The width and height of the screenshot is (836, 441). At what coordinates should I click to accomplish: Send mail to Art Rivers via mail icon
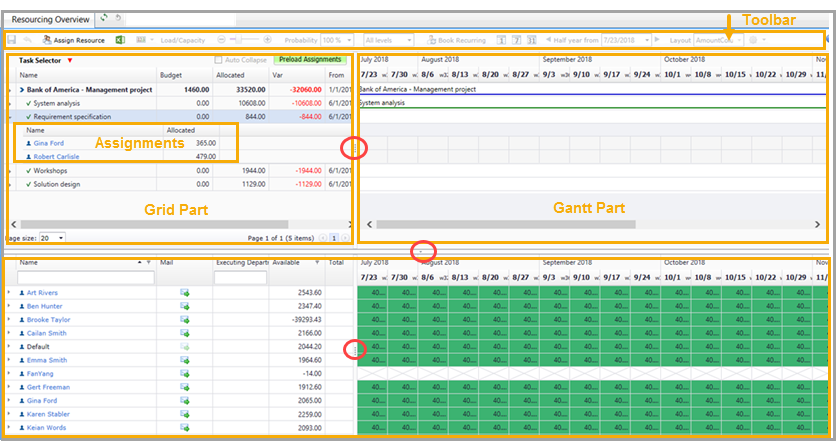click(x=184, y=292)
